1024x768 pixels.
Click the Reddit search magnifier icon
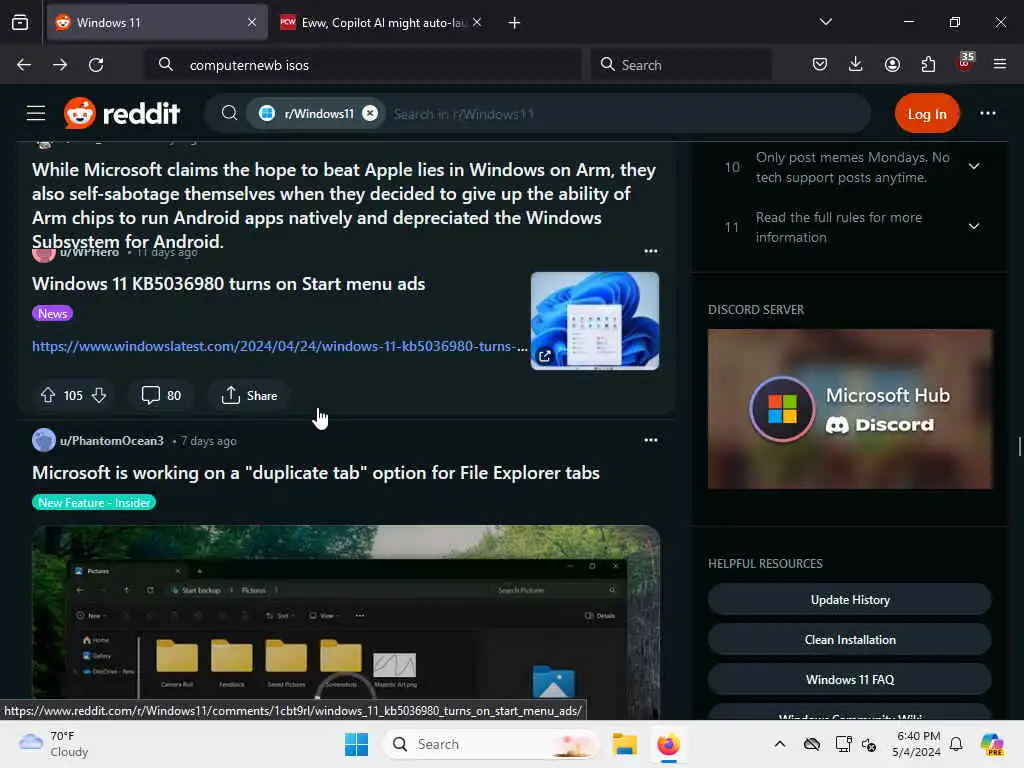[229, 114]
